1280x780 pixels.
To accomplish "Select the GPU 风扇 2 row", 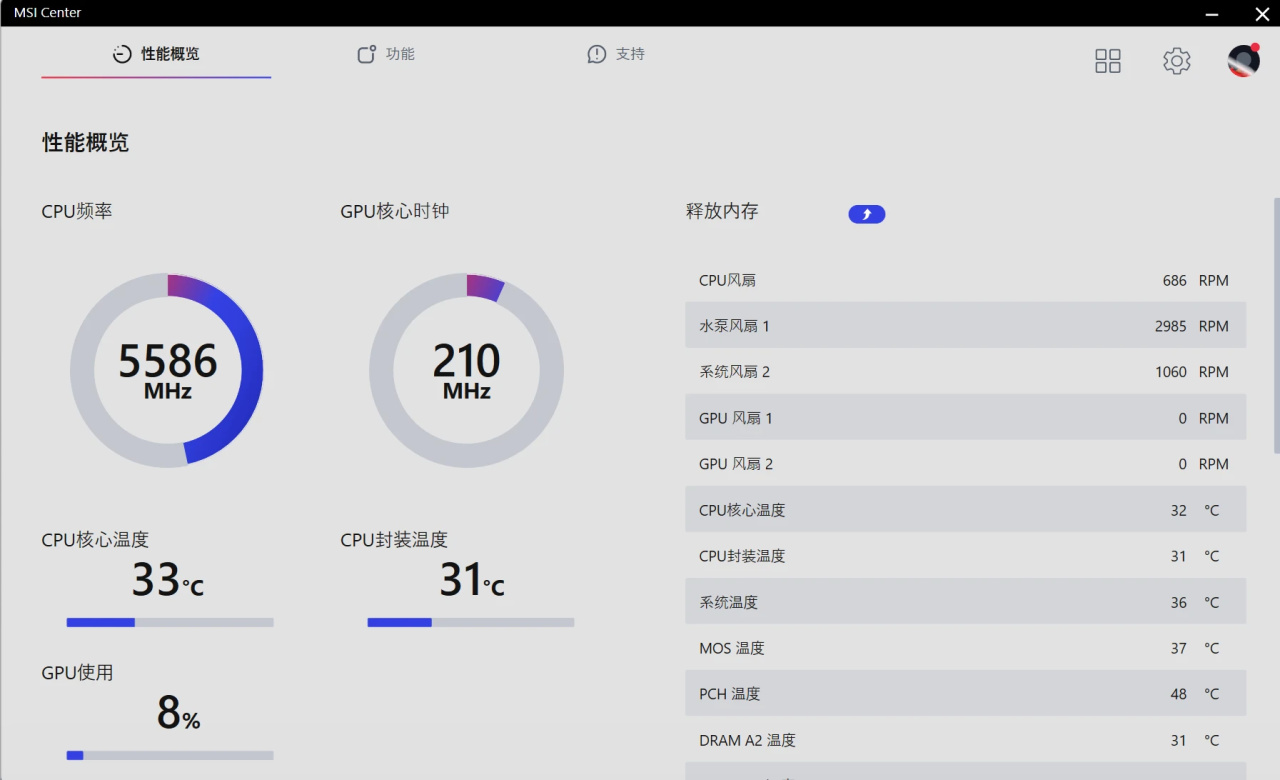I will tap(965, 464).
